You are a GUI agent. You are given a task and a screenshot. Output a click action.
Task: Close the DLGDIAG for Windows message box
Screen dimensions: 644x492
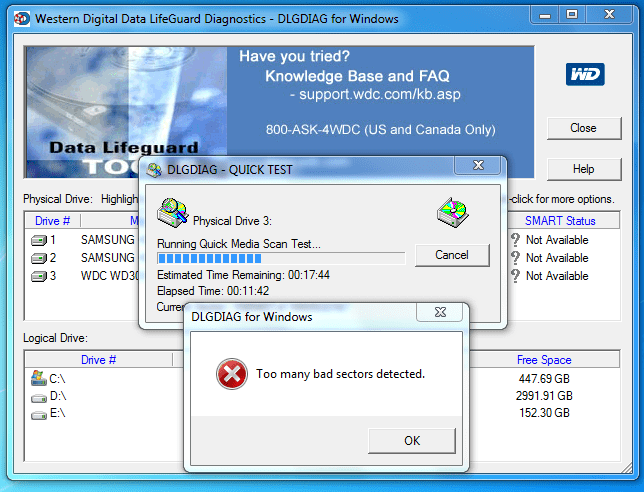(x=440, y=313)
